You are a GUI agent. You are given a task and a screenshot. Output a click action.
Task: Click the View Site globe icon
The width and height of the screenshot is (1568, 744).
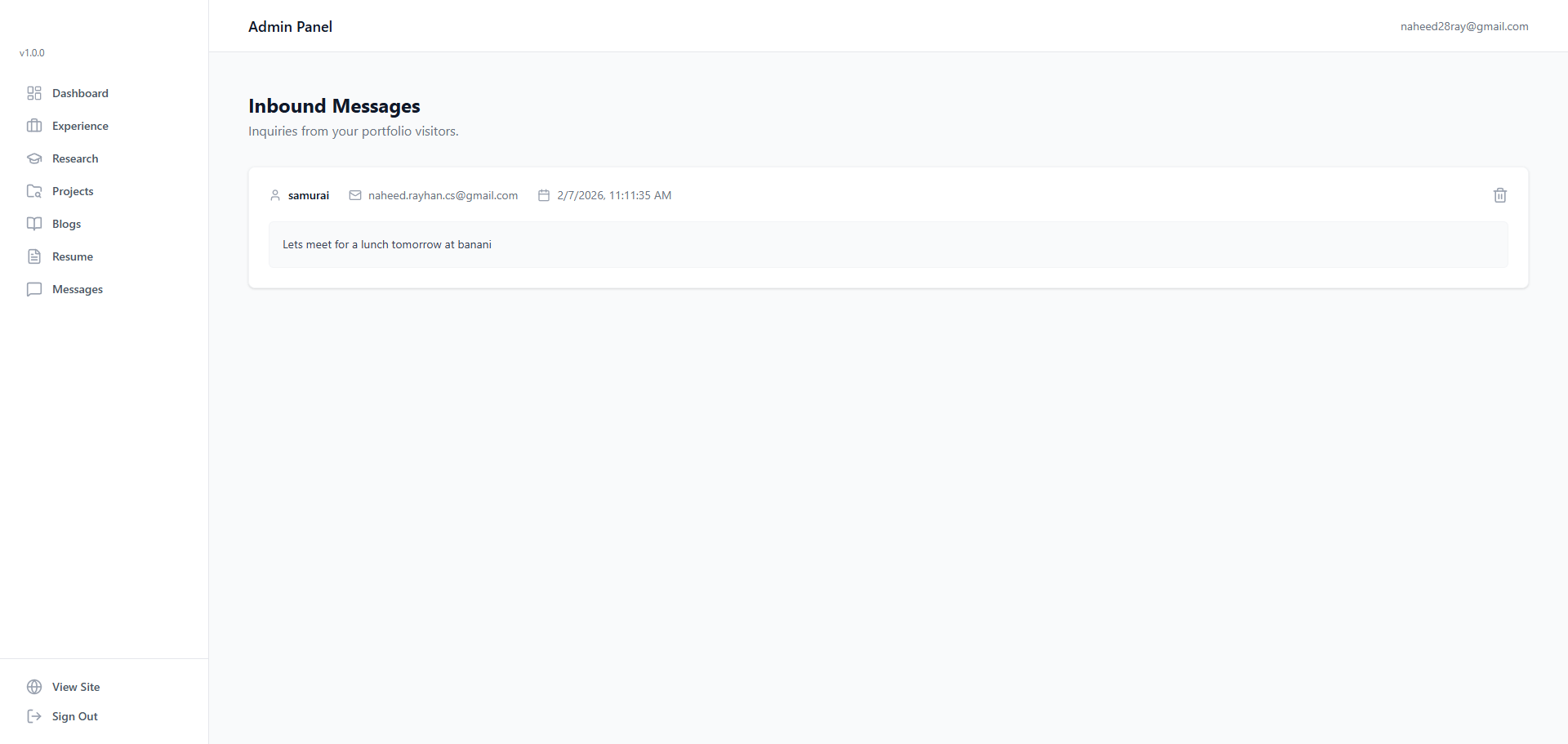click(x=33, y=687)
